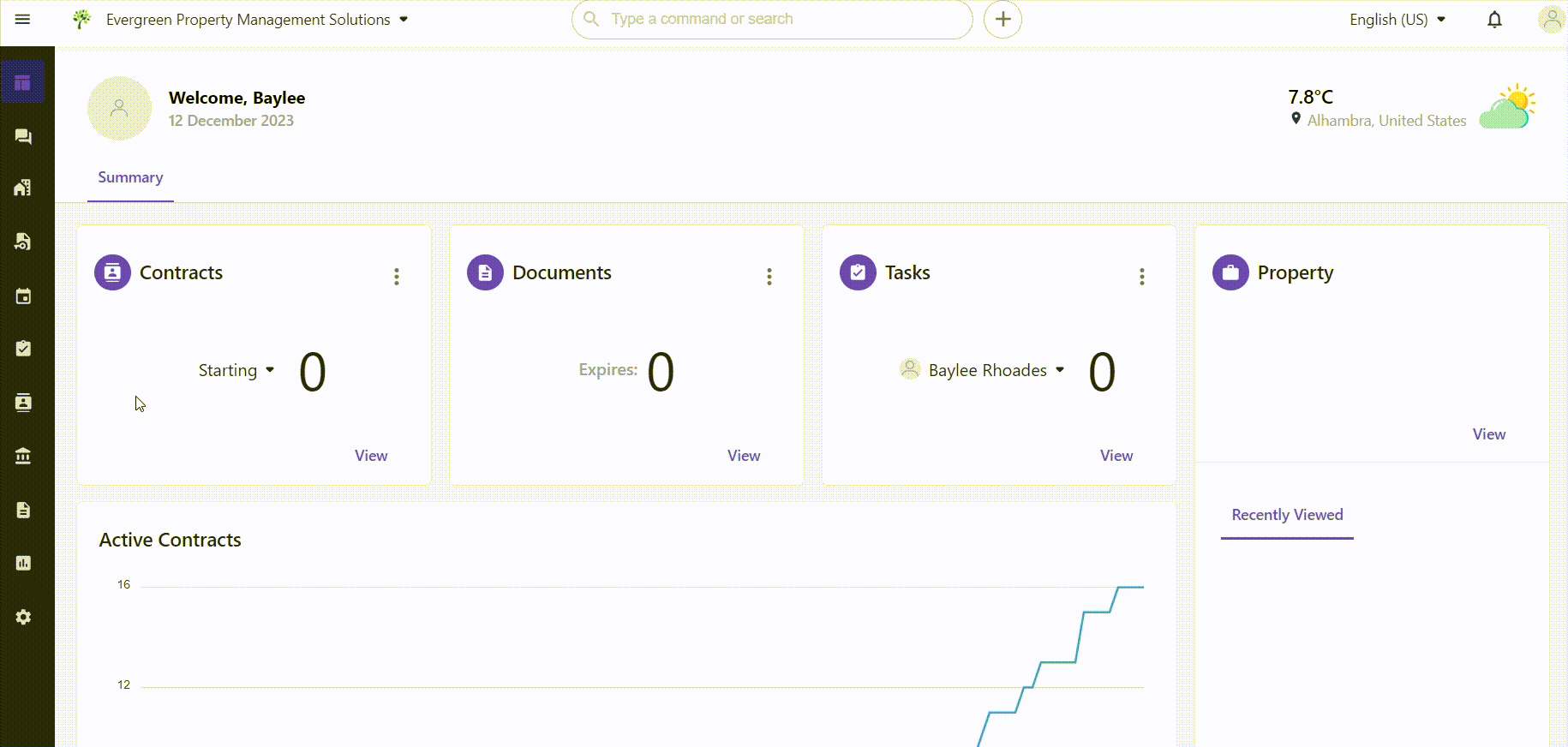Image resolution: width=1568 pixels, height=747 pixels.
Task: Click the Documents card purple icon
Action: click(485, 272)
